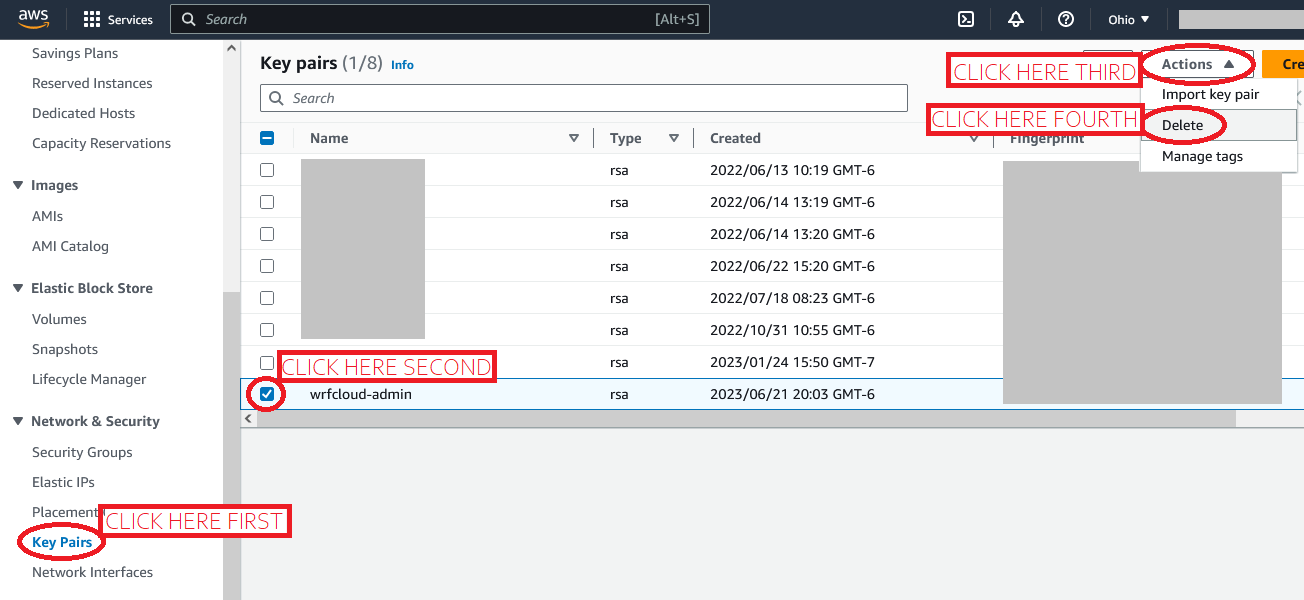Screen dimensions: 1304x600
Task: Sort by the Type column arrow
Action: [x=674, y=138]
